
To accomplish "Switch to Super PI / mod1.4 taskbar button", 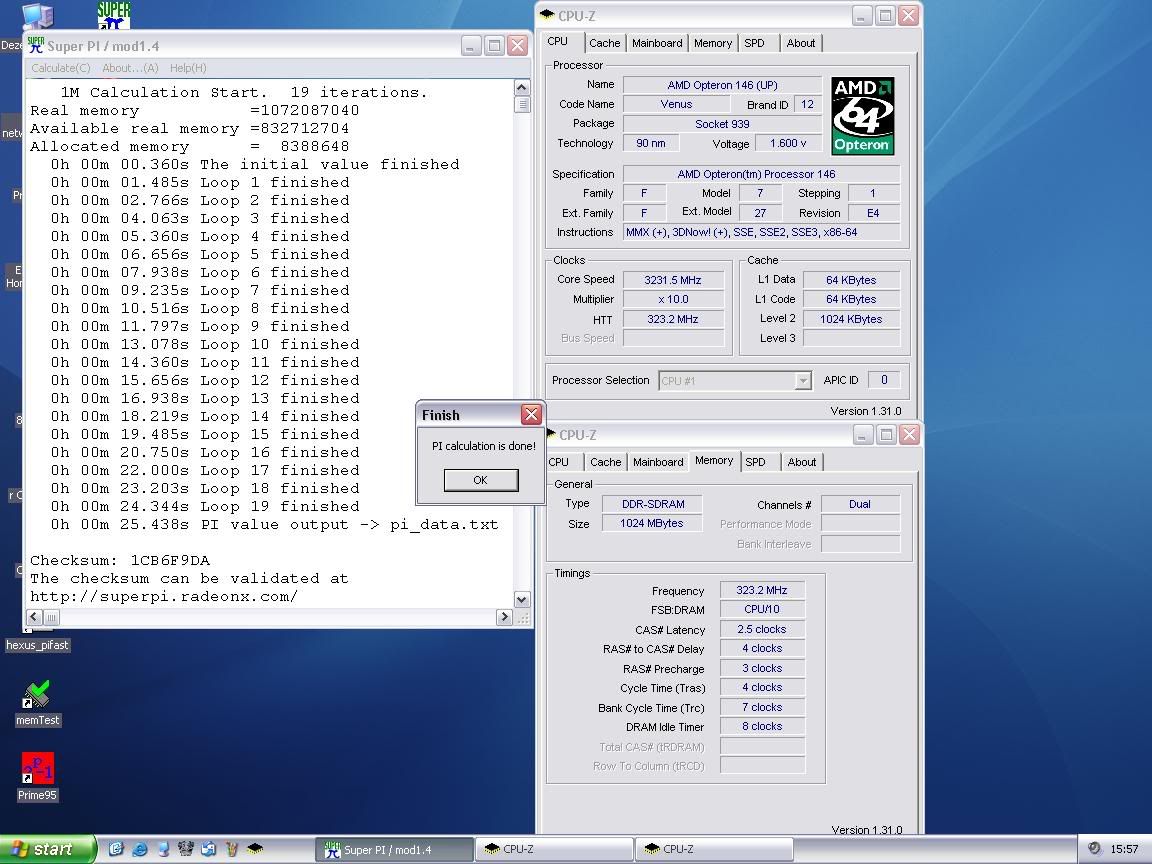I will coord(394,850).
